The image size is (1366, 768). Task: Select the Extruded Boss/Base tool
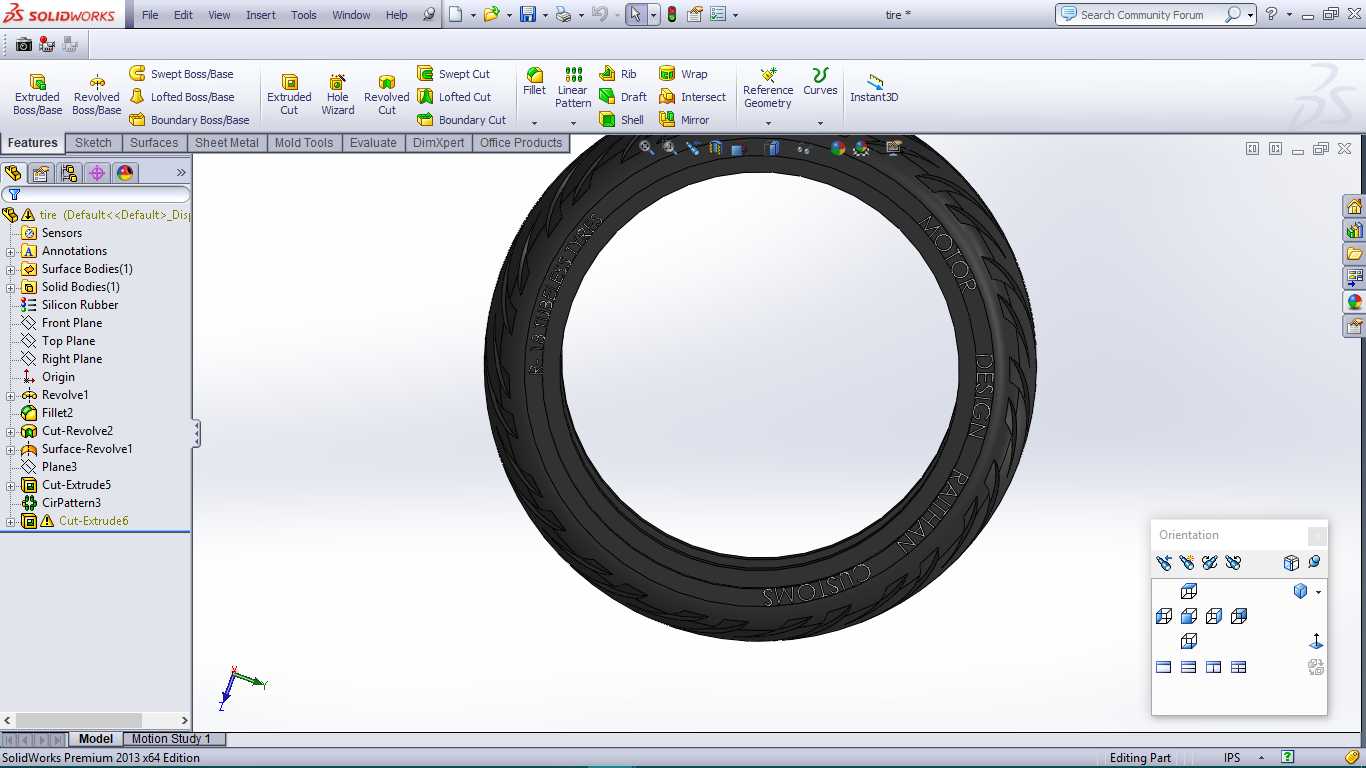[37, 94]
